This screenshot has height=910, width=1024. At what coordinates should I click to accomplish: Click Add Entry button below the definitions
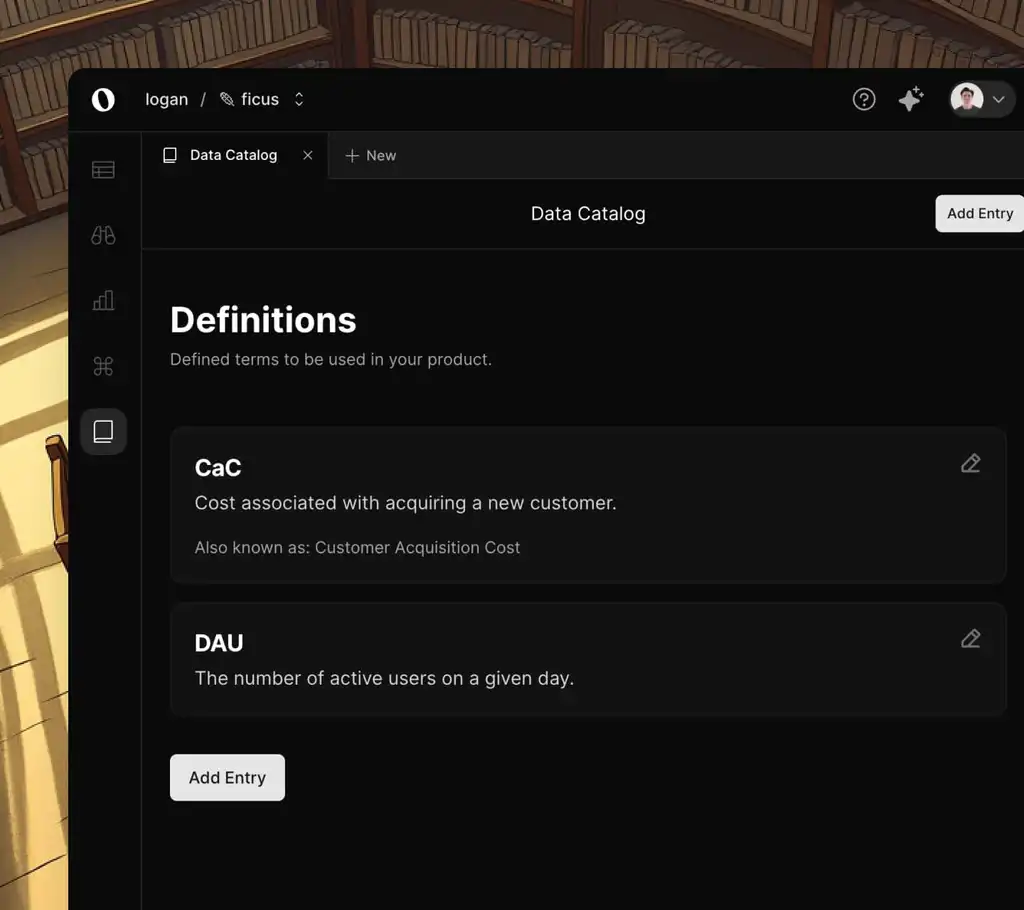227,777
